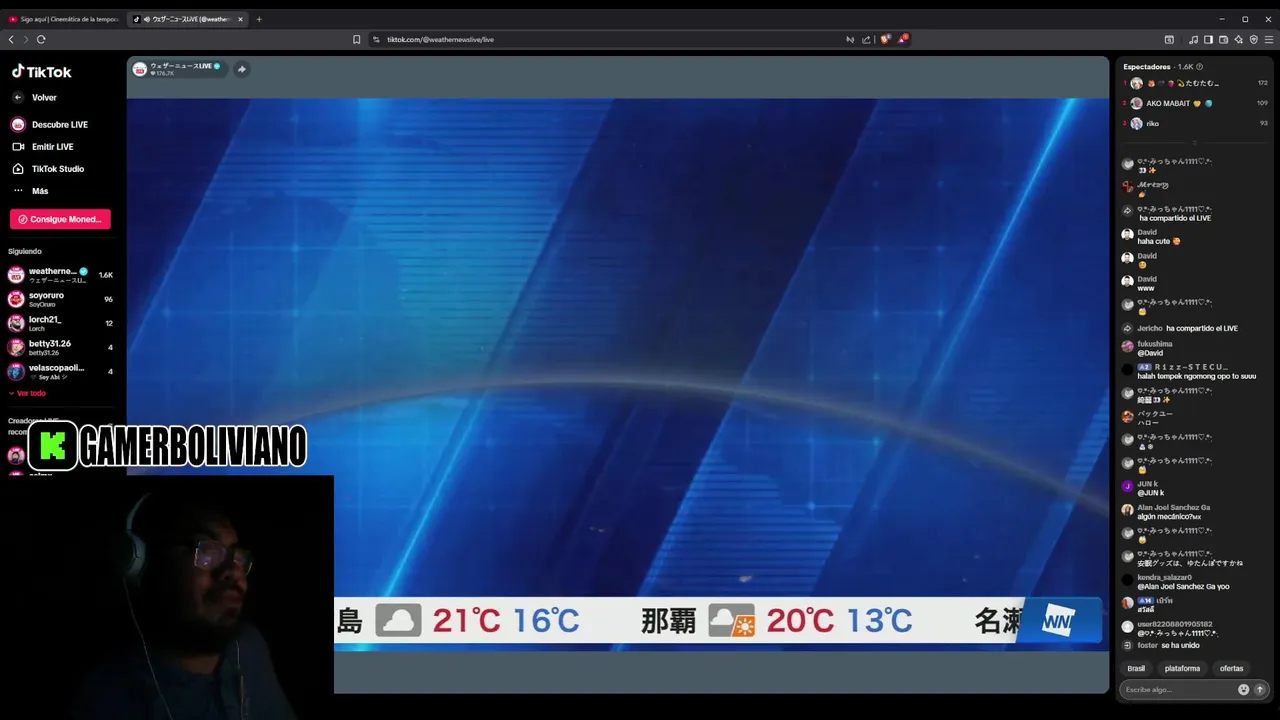Select the Brasil quick reply chip
Viewport: 1280px width, 720px height.
(1136, 668)
